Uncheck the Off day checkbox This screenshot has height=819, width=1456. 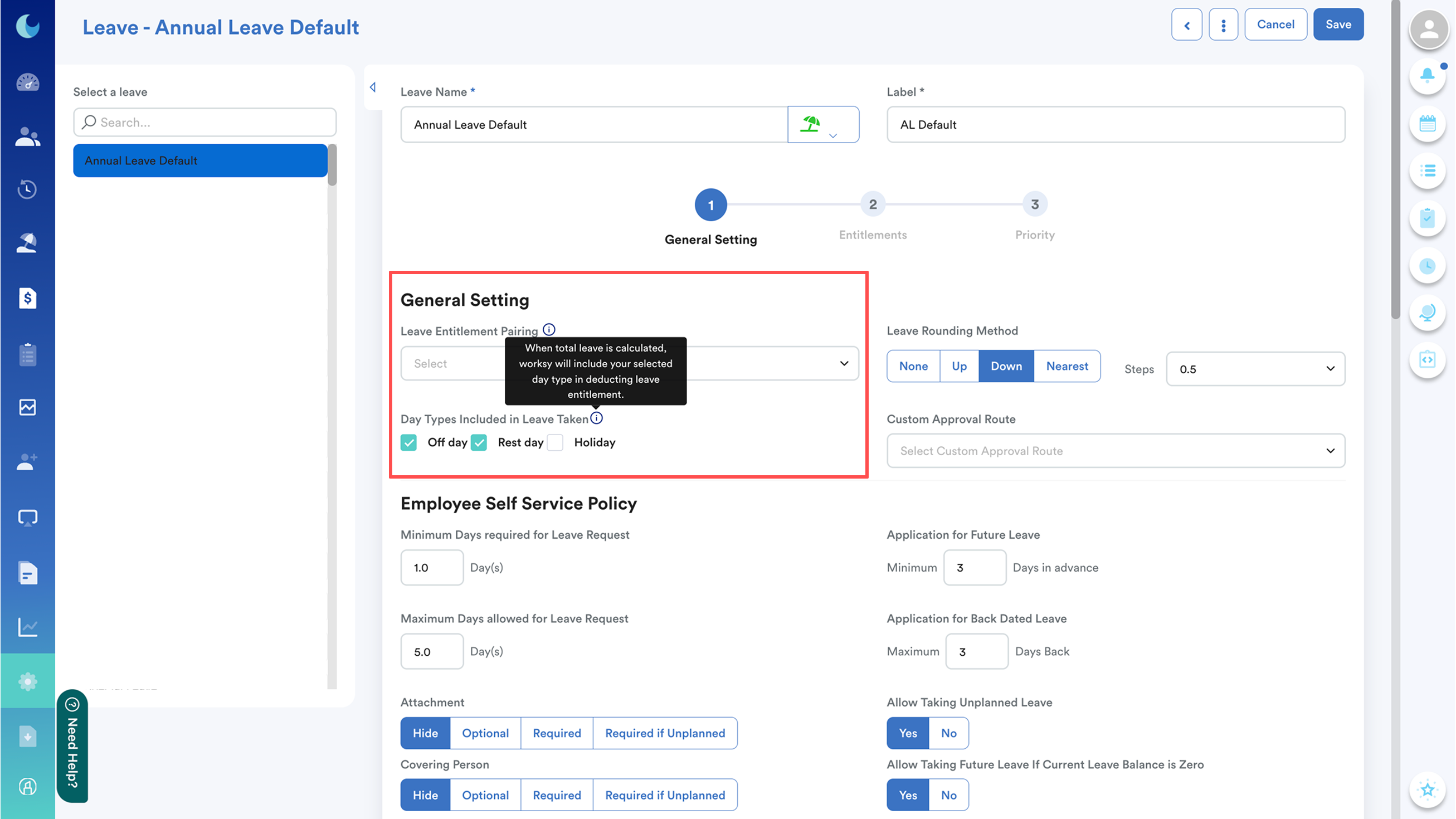[x=408, y=442]
